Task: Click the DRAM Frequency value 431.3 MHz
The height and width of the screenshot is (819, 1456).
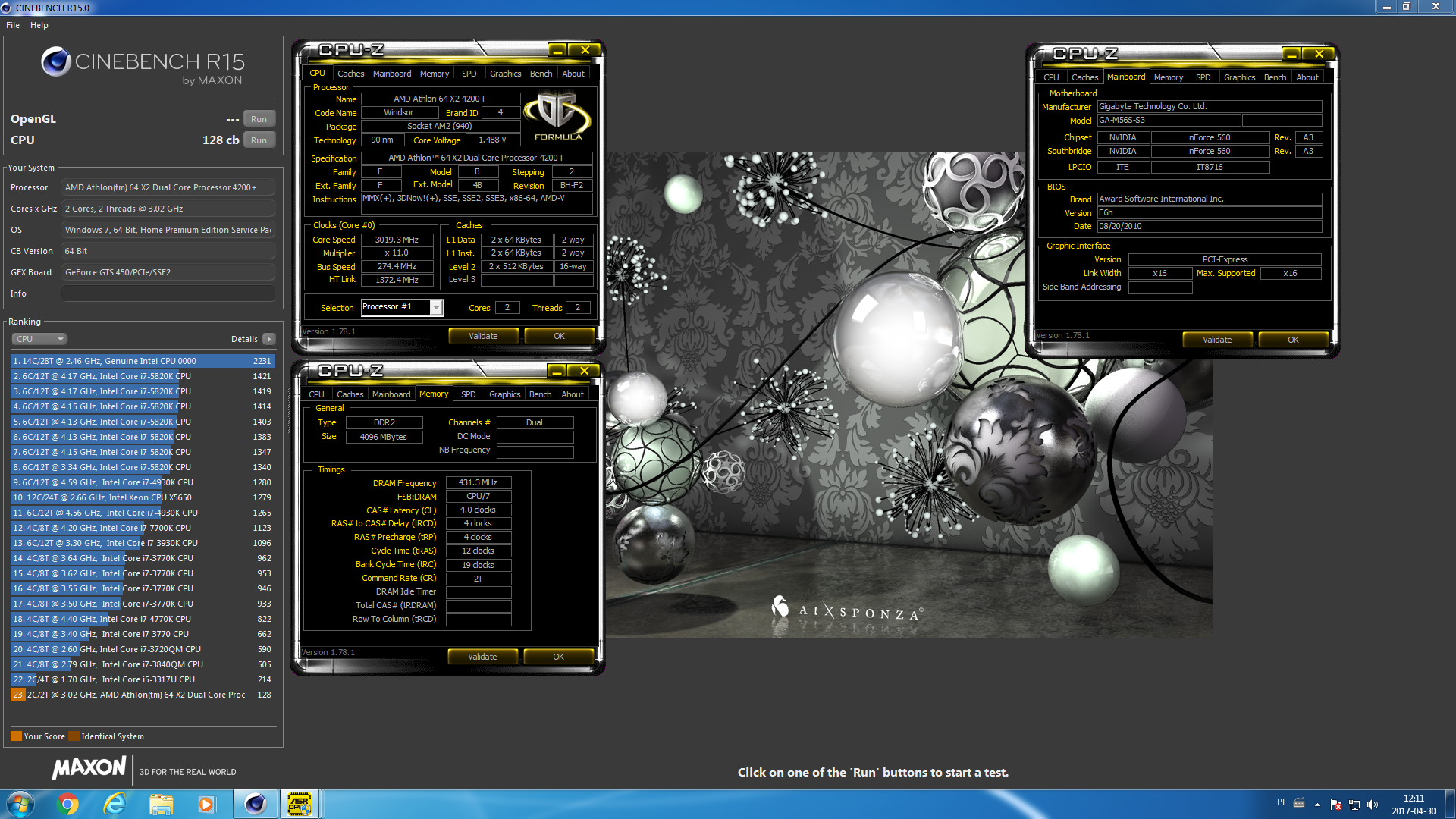Action: click(x=478, y=482)
